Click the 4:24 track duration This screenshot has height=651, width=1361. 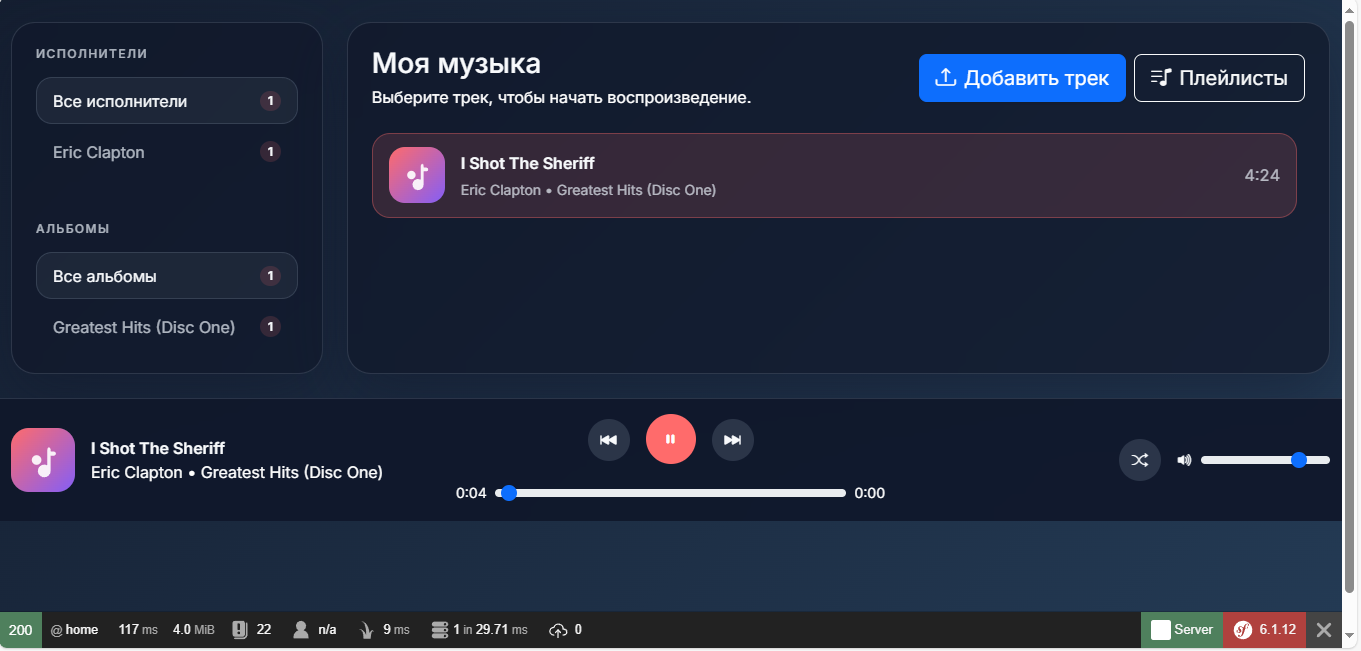coord(1262,175)
